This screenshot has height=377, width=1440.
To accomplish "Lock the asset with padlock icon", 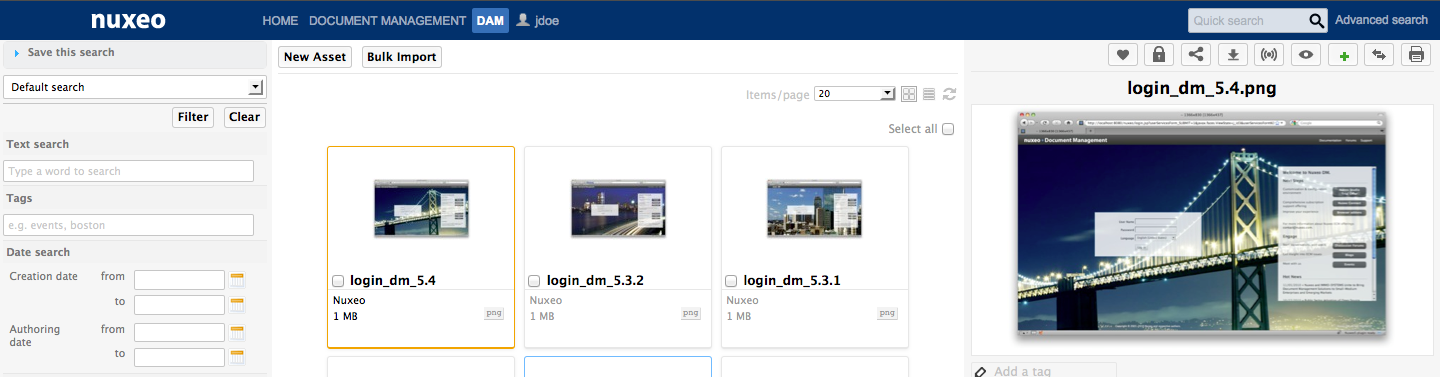I will tap(1159, 55).
